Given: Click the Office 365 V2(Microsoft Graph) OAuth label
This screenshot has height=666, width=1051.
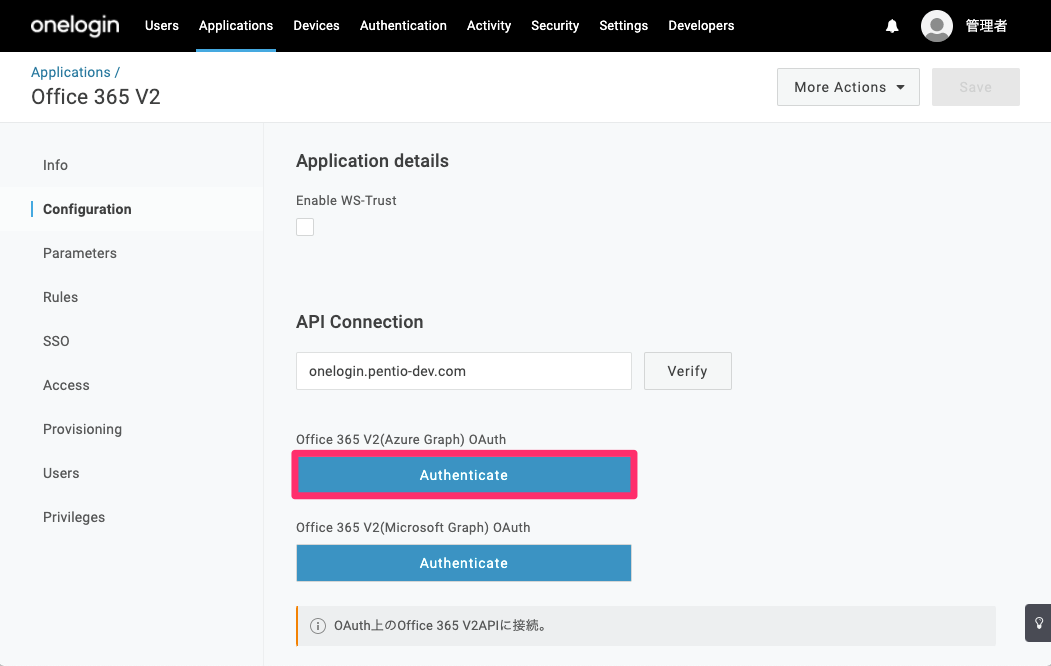Looking at the screenshot, I should pos(413,527).
